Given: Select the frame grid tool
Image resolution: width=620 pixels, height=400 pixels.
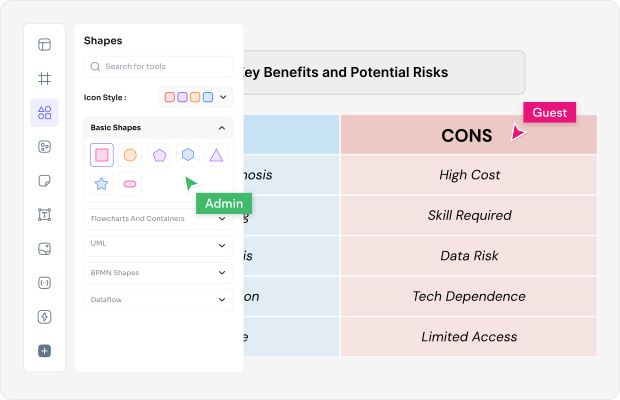Looking at the screenshot, I should pos(44,78).
